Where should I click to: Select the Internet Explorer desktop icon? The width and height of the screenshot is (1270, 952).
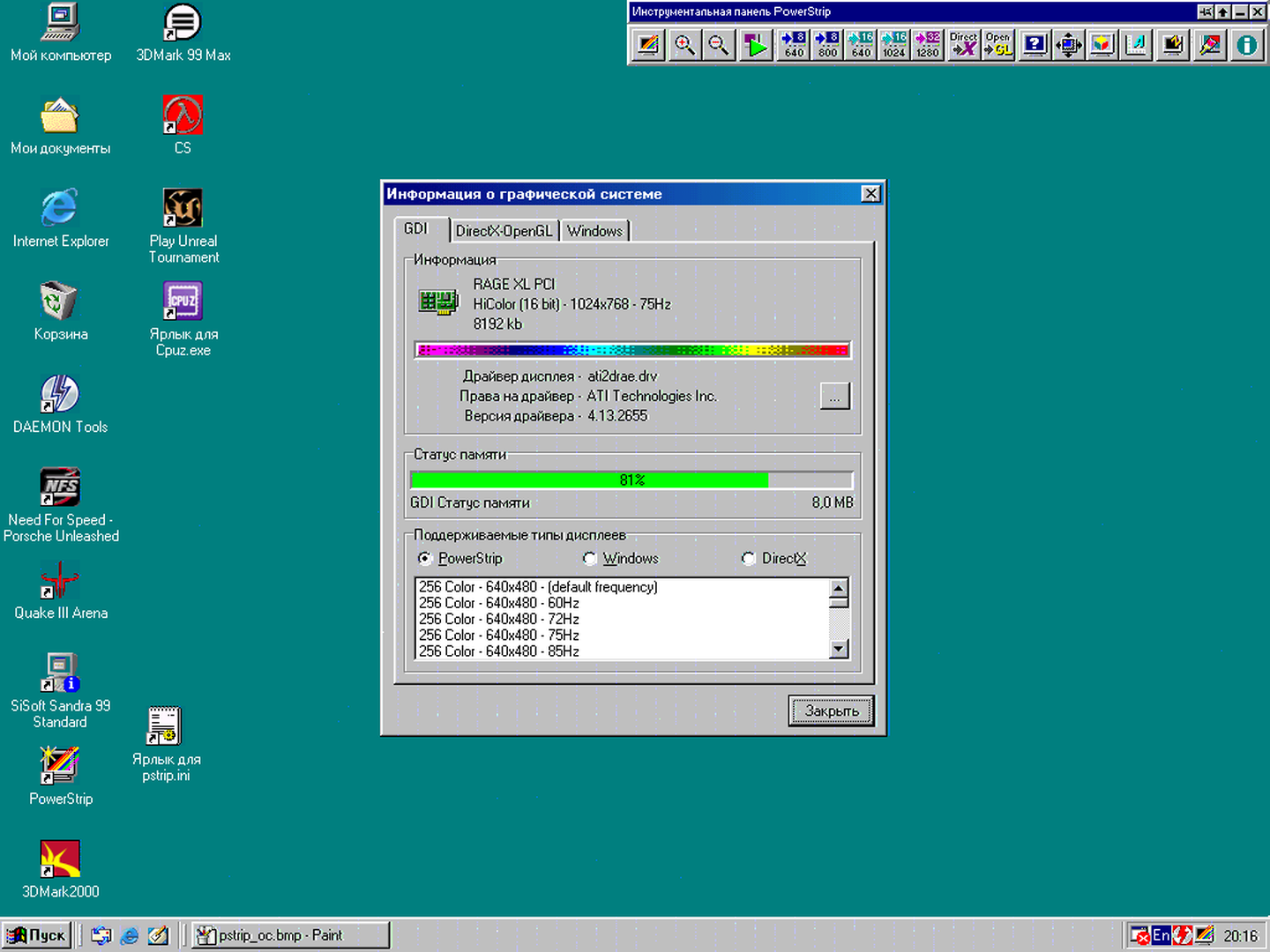[x=60, y=218]
